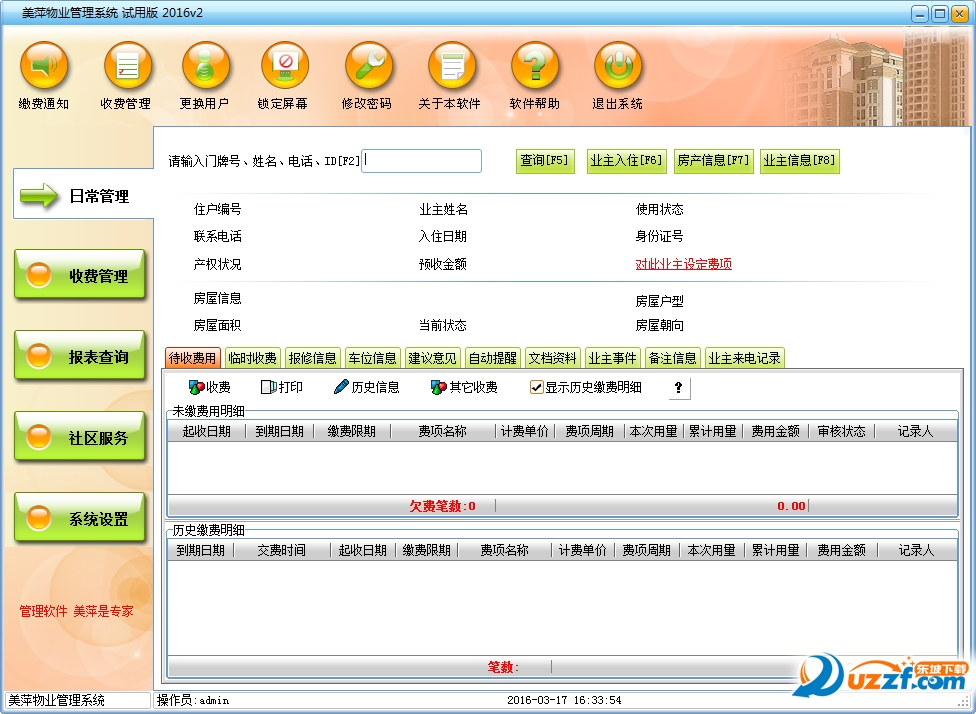Click the 业主信息[F8] button
Image resolution: width=976 pixels, height=714 pixels.
click(x=800, y=161)
